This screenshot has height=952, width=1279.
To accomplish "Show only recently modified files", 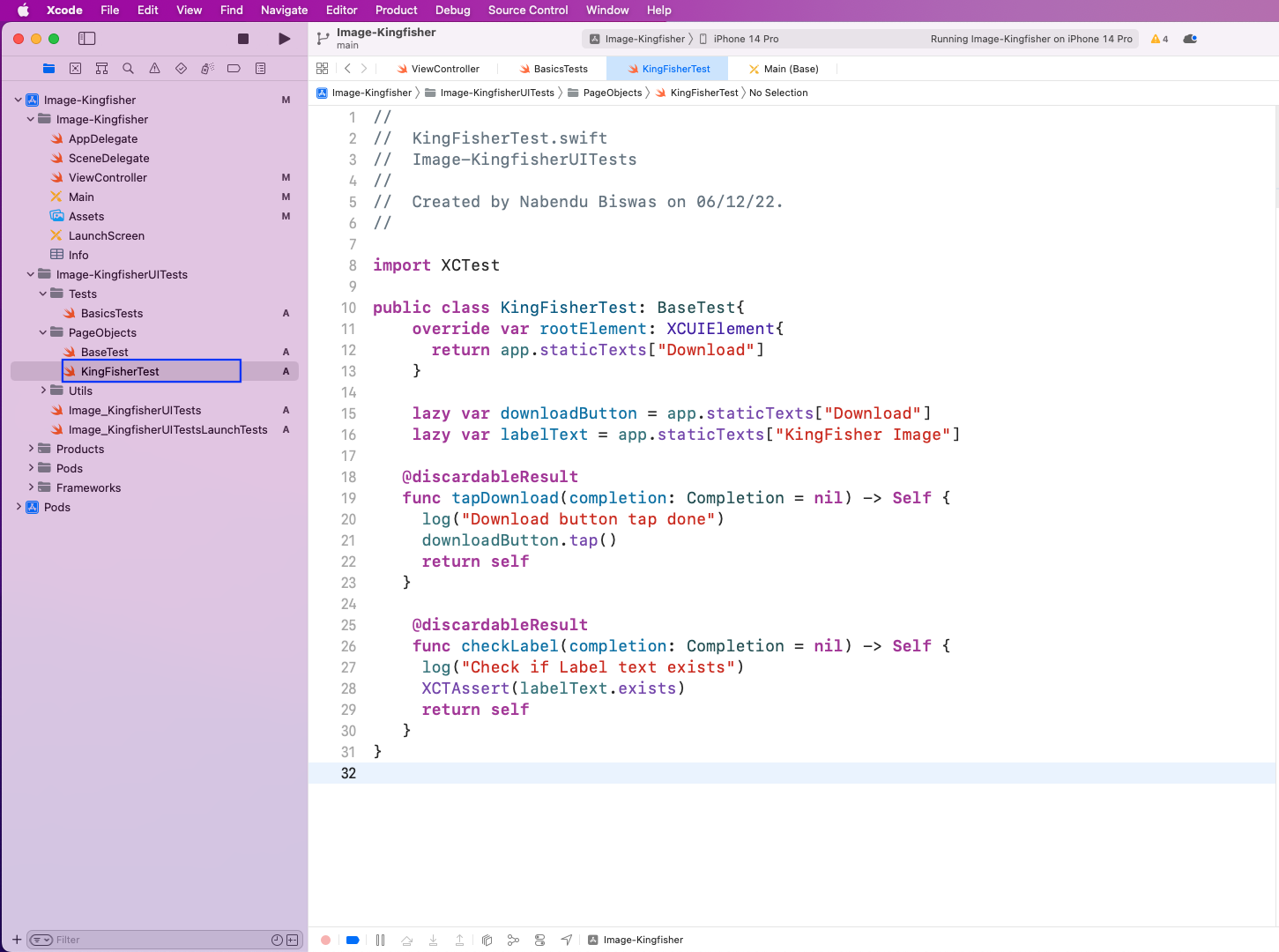I will click(x=278, y=940).
